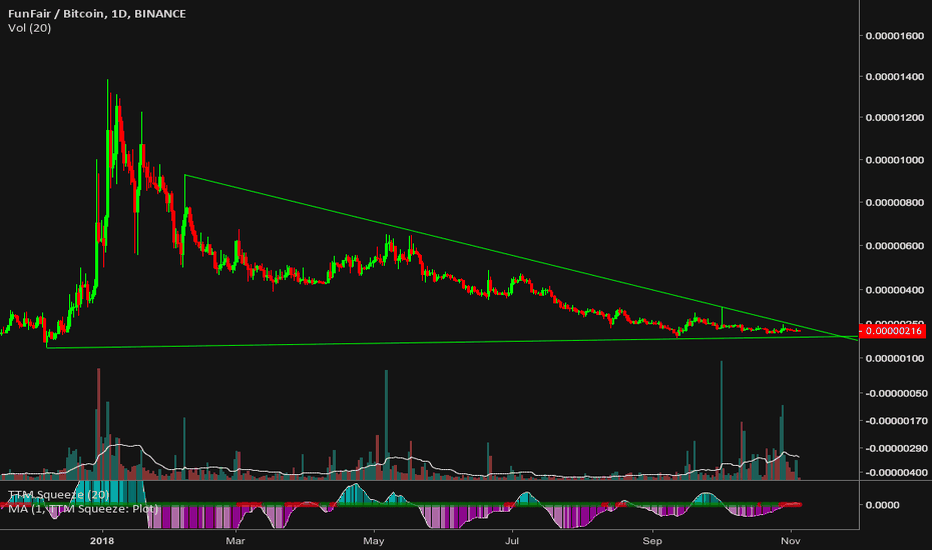Click the red 0.00000216 current price label

[x=893, y=331]
